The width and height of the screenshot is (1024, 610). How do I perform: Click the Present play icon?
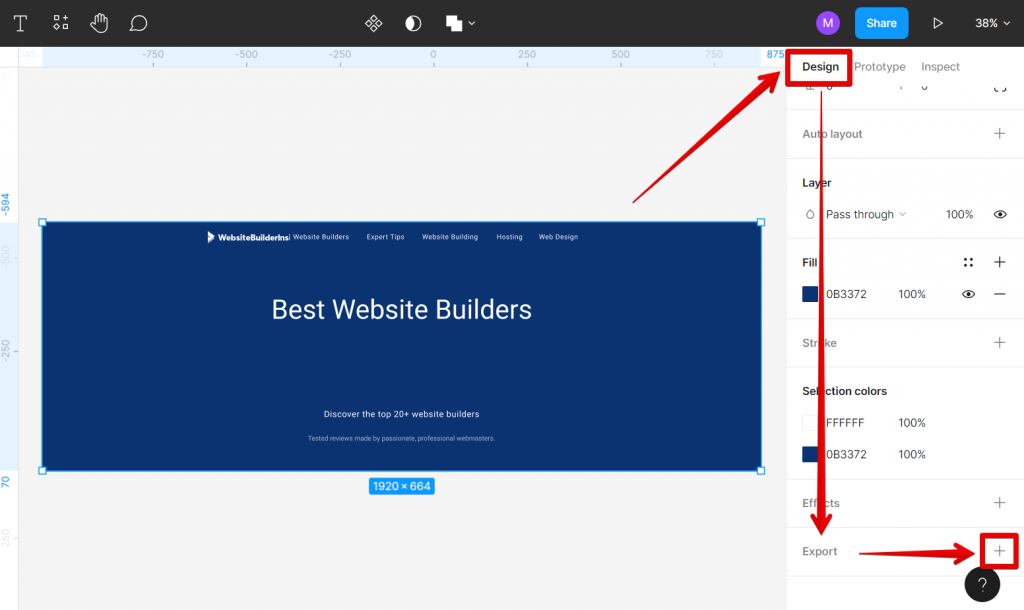pos(937,23)
